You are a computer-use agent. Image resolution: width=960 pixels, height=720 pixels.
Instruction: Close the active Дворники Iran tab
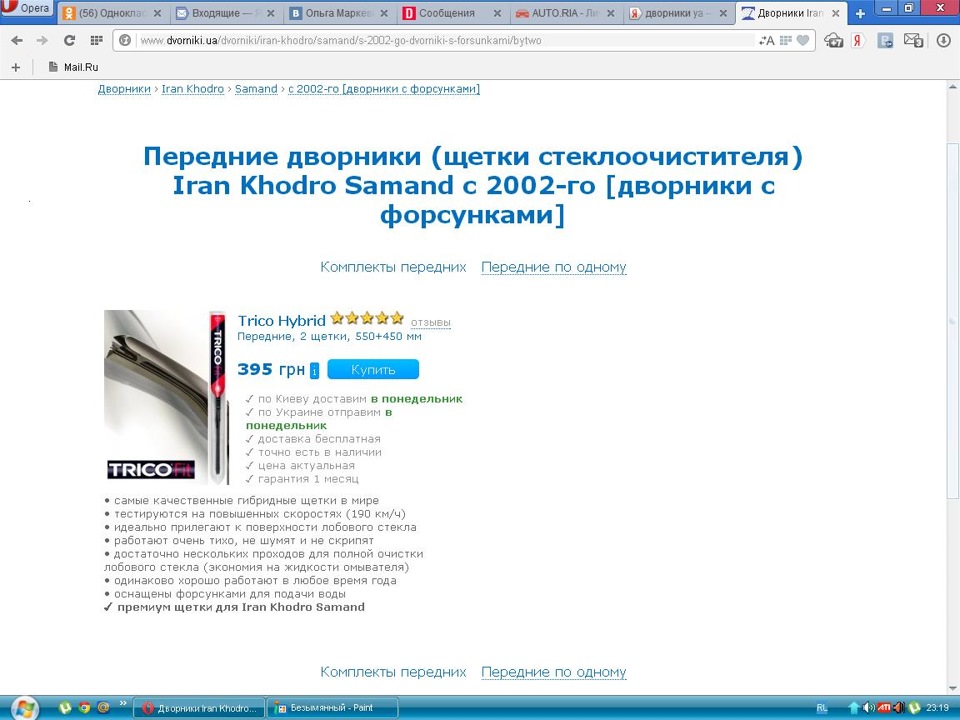pyautogui.click(x=836, y=13)
